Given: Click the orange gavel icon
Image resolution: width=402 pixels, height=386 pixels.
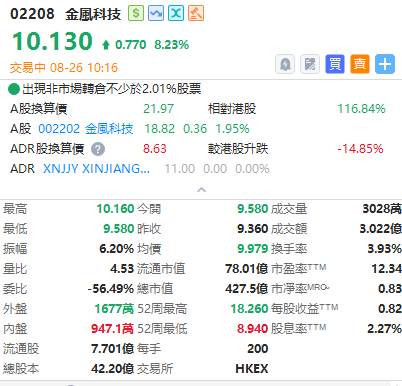Looking at the screenshot, I should 196,13.
